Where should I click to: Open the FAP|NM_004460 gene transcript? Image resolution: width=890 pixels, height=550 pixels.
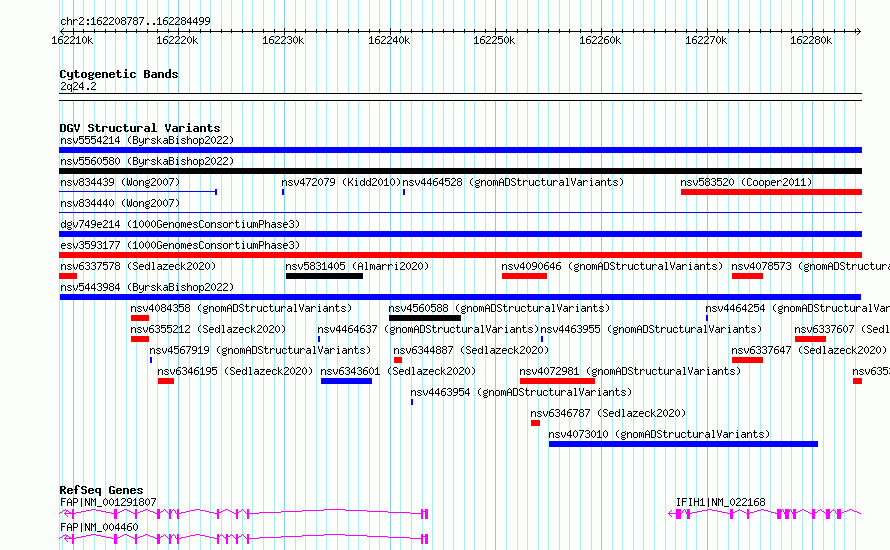pyautogui.click(x=99, y=527)
